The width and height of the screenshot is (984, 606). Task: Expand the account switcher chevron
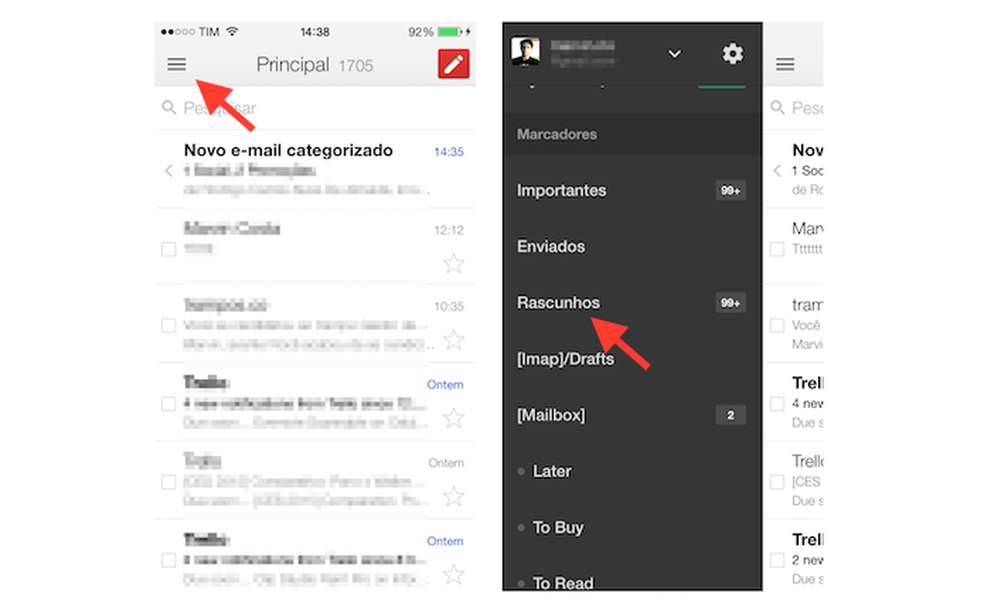tap(675, 54)
